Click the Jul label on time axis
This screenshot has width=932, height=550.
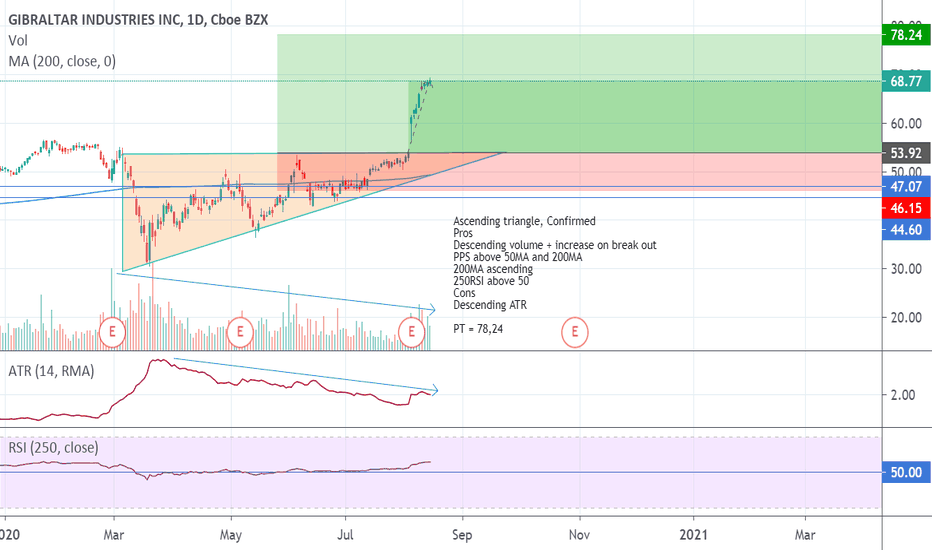coord(345,535)
